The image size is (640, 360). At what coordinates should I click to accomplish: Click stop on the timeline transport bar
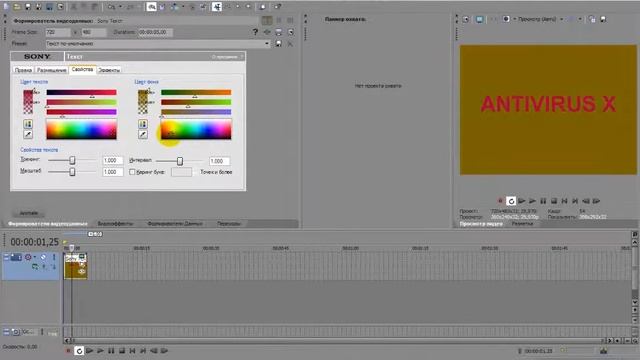tap(122, 351)
